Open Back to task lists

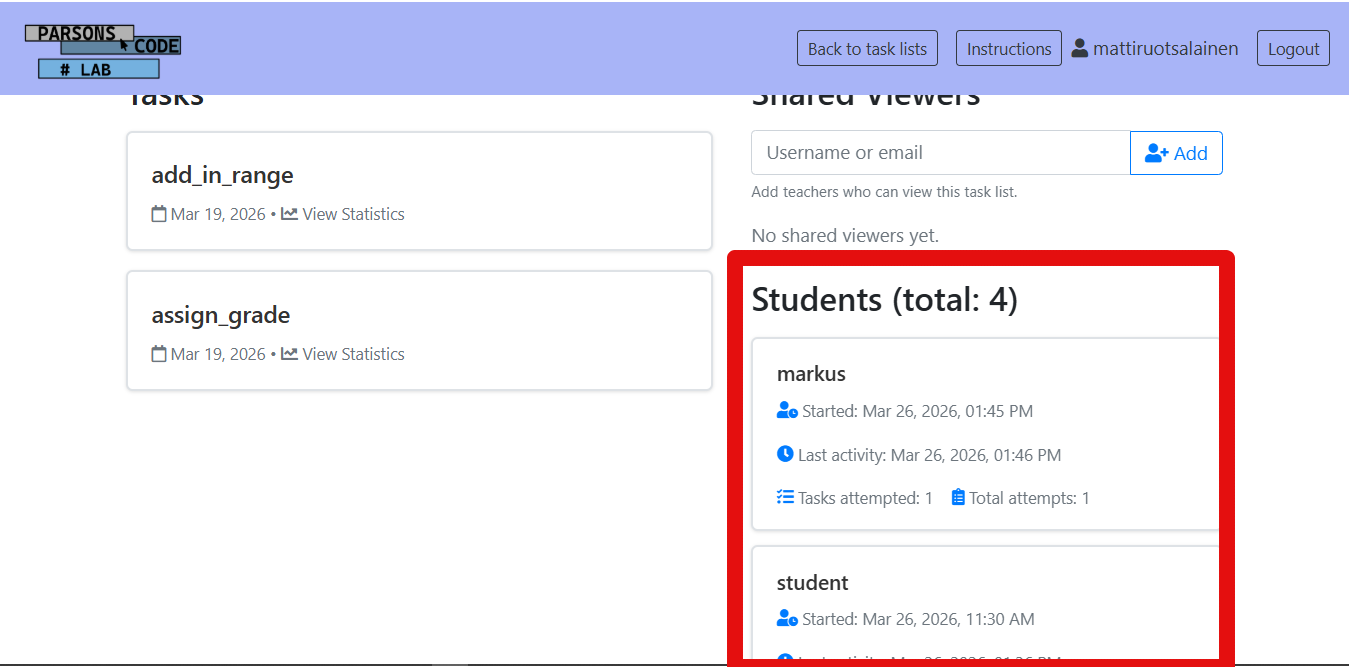coord(866,47)
